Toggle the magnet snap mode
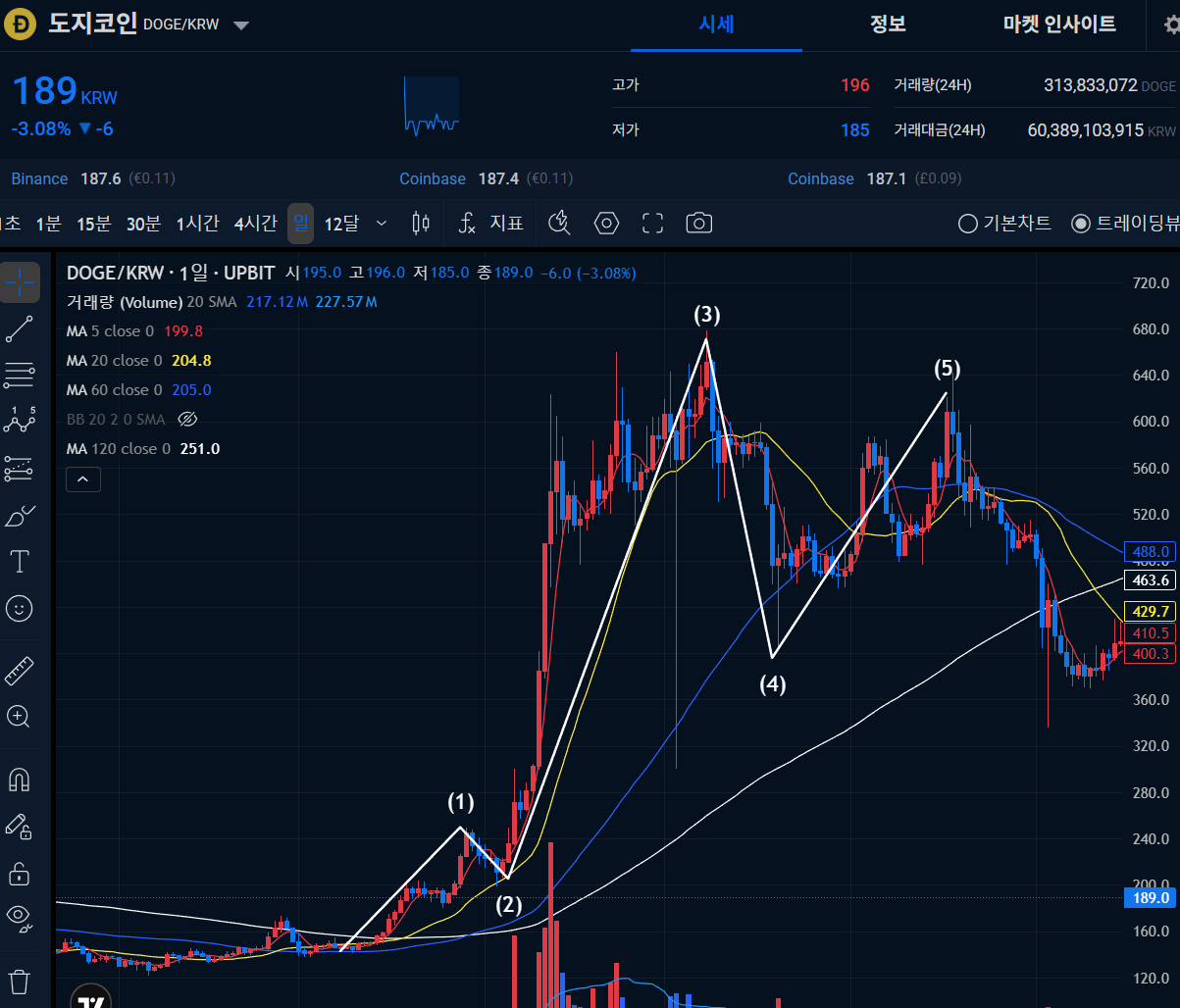The width and height of the screenshot is (1180, 1008). click(x=20, y=780)
